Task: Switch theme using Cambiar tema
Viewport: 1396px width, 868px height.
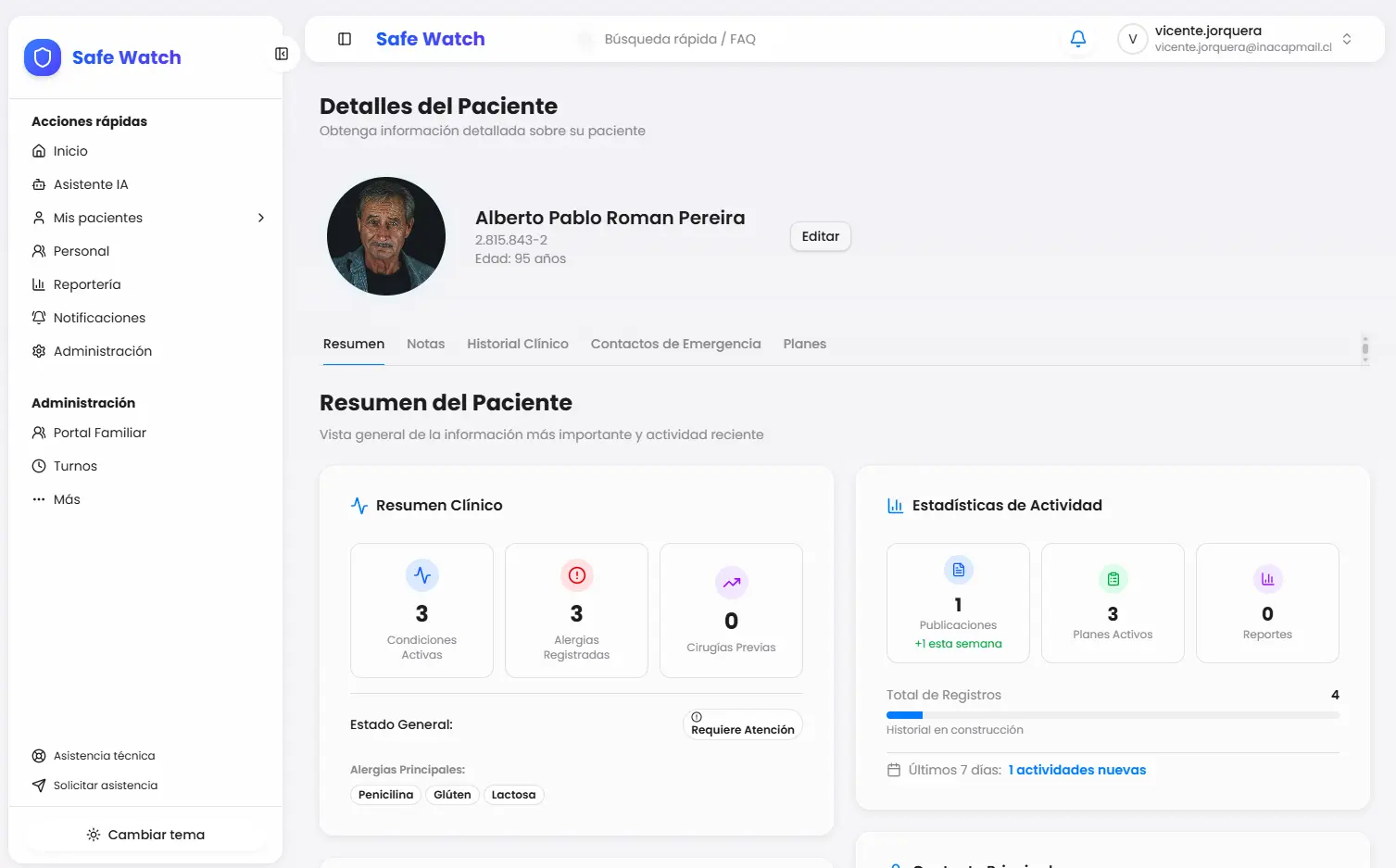Action: tap(145, 834)
